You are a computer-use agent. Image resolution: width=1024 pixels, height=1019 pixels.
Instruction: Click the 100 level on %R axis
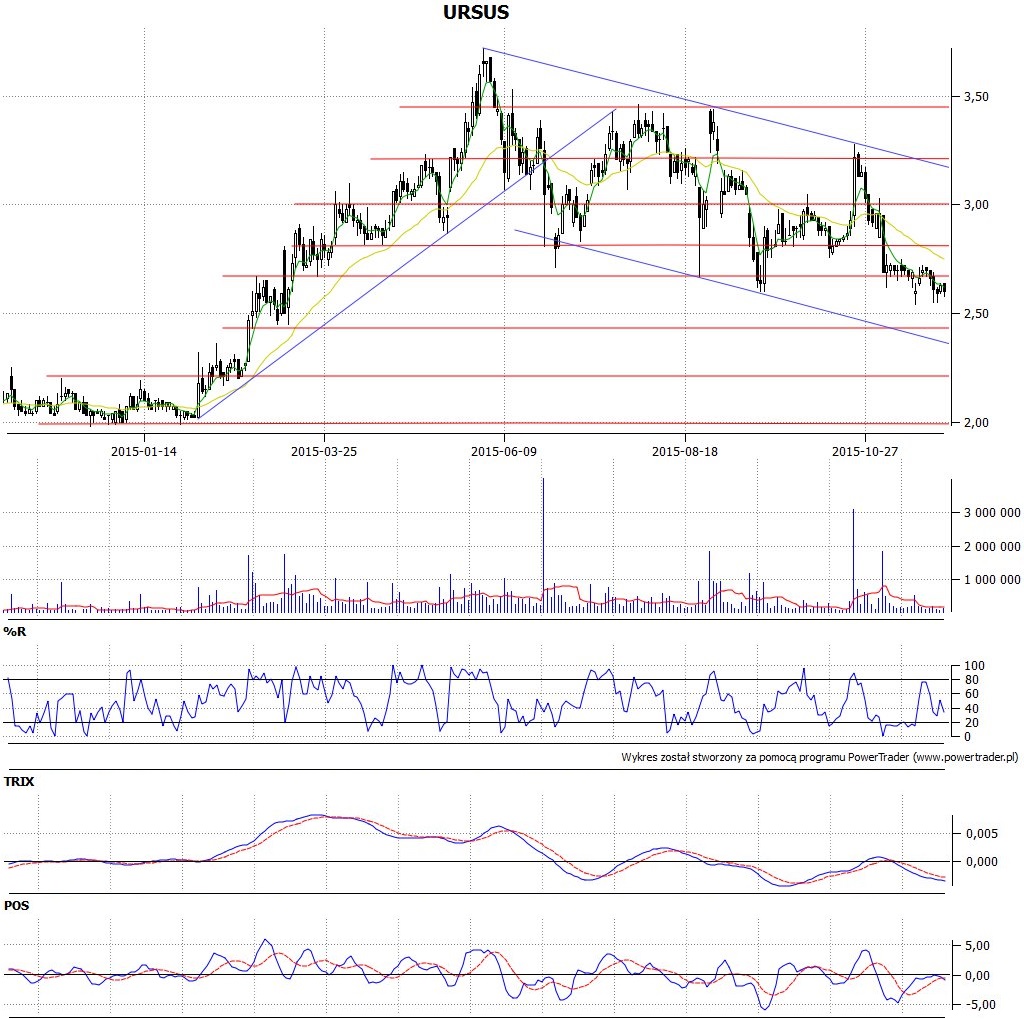974,666
